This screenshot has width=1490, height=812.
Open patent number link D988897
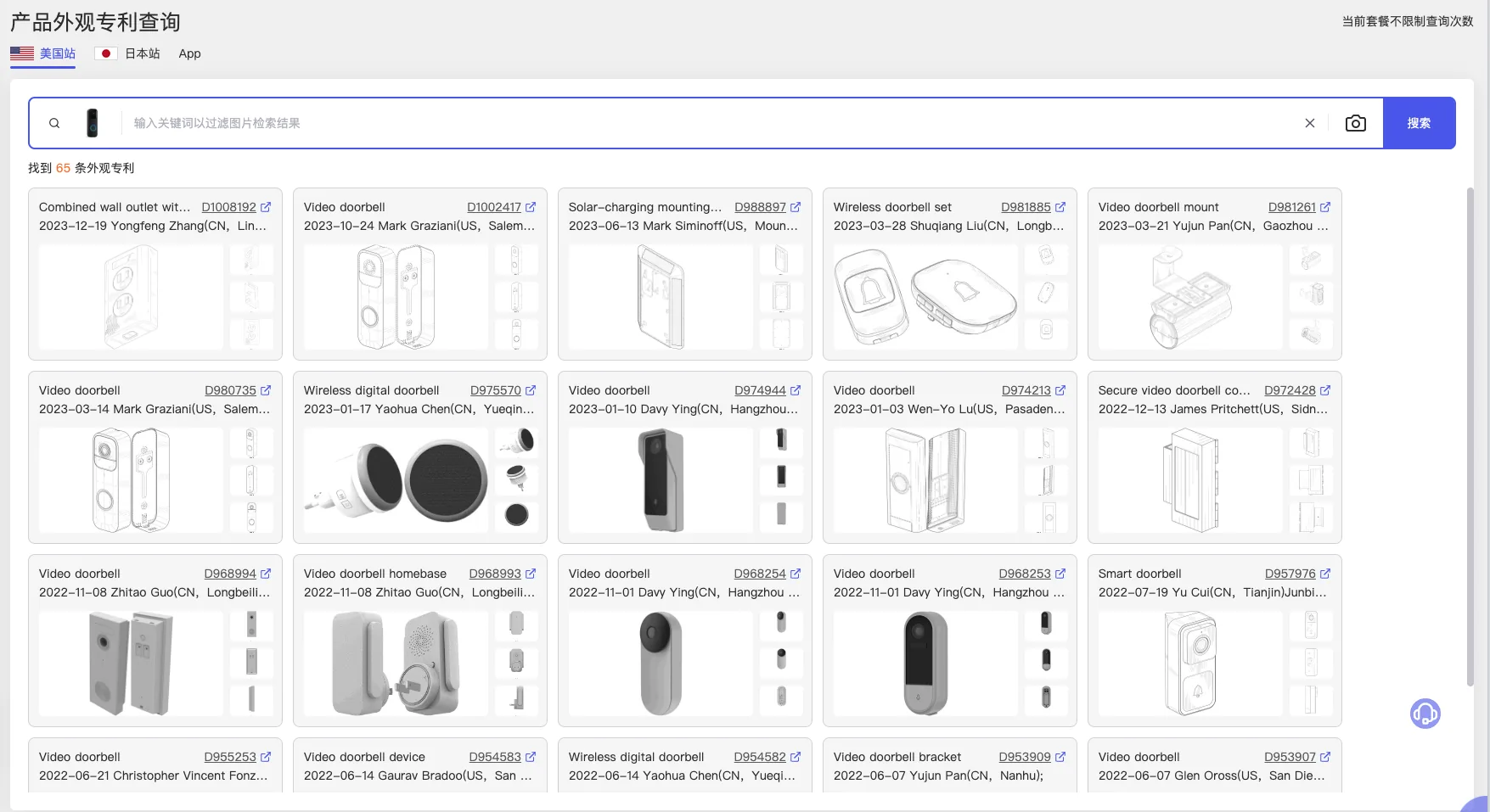[760, 207]
